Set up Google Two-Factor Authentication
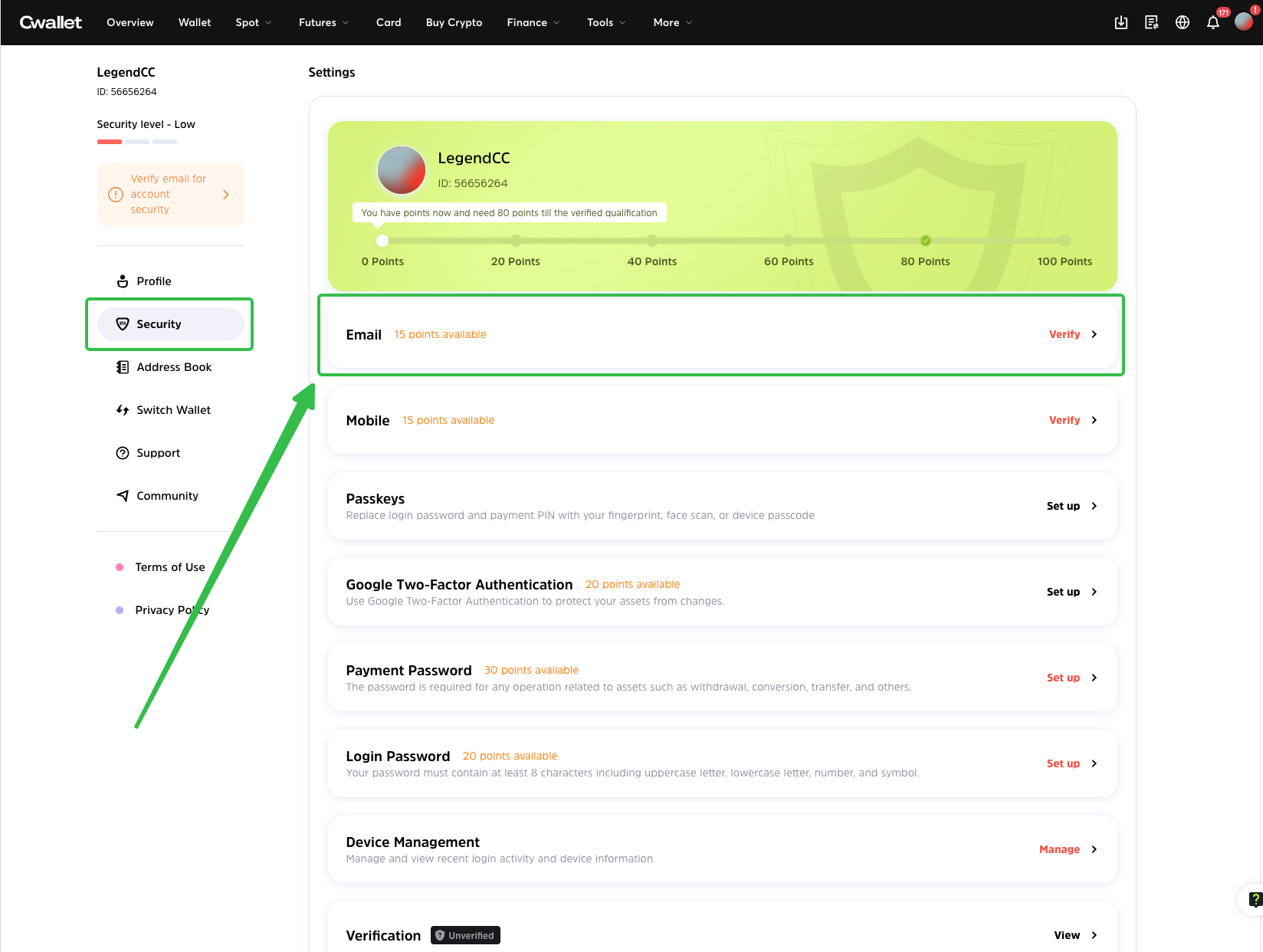Screen dimensions: 1263x952 pos(1071,592)
